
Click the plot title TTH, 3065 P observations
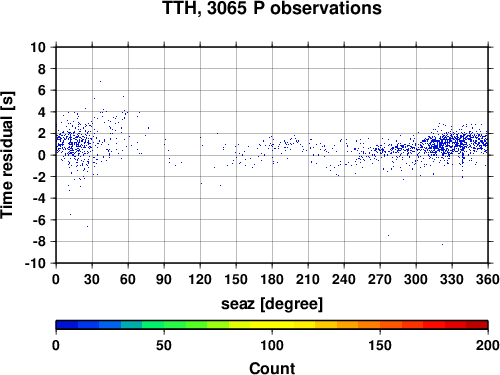pyautogui.click(x=272, y=8)
